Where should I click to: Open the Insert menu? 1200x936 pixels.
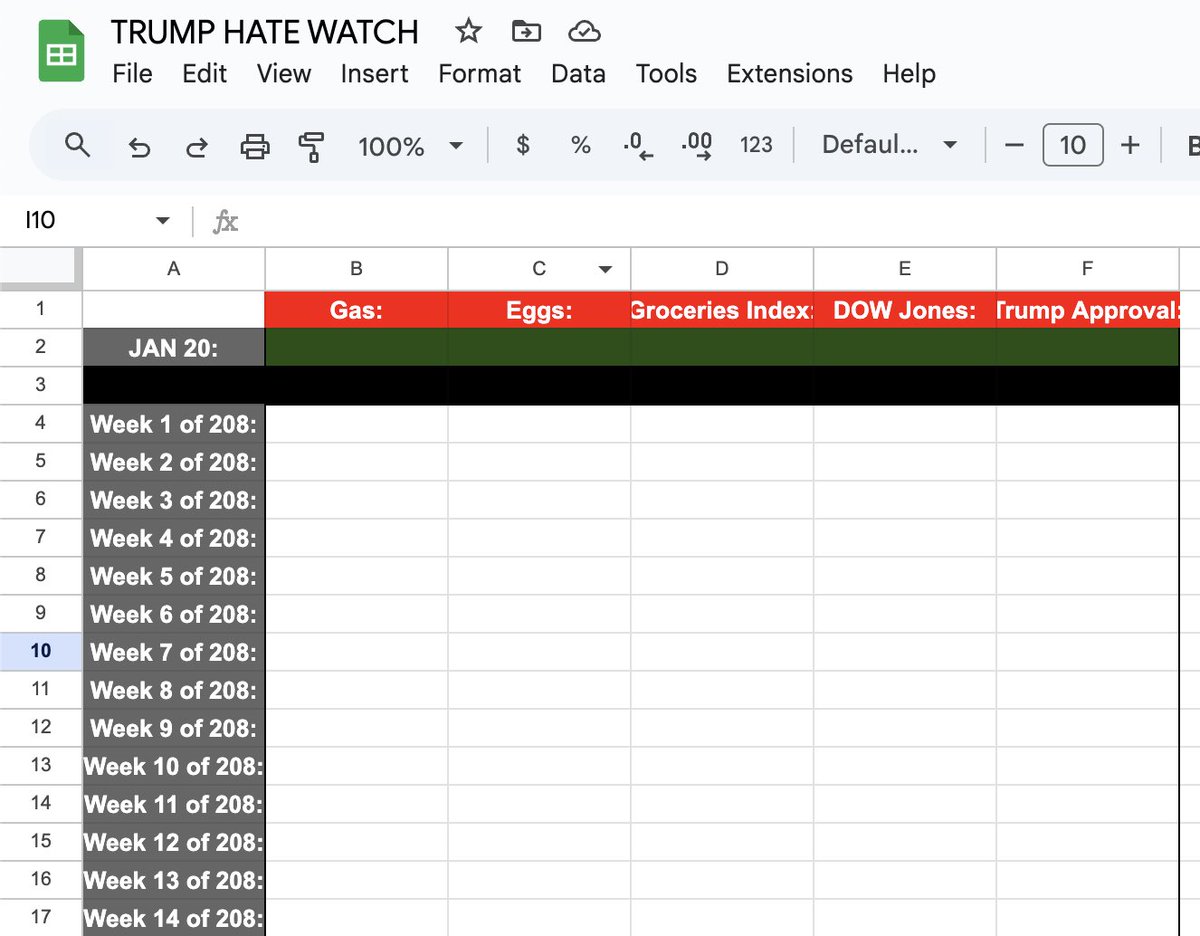(374, 74)
